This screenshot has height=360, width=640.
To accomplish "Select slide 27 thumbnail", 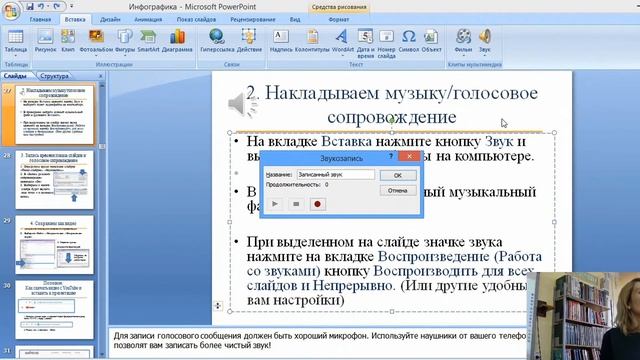I will pyautogui.click(x=54, y=114).
